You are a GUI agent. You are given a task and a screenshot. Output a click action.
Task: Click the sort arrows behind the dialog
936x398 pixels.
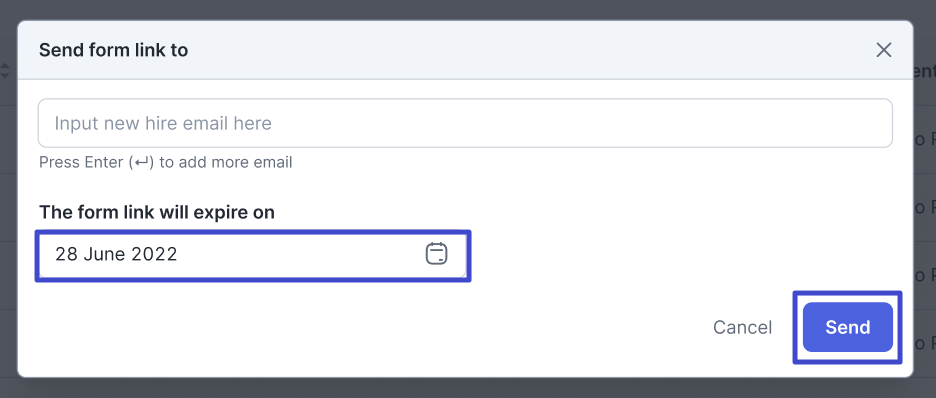point(5,72)
